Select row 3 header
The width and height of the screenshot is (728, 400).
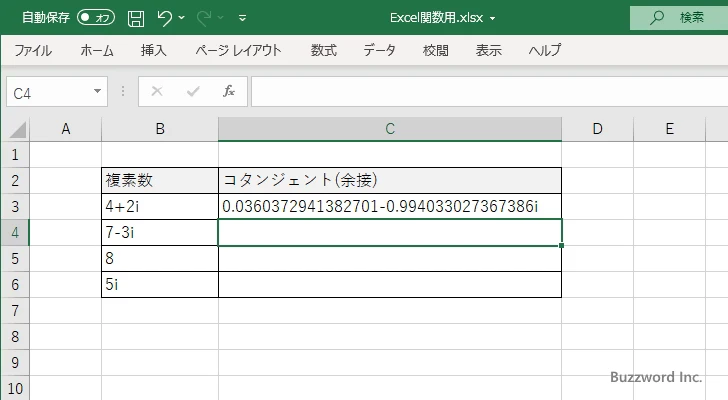click(15, 206)
